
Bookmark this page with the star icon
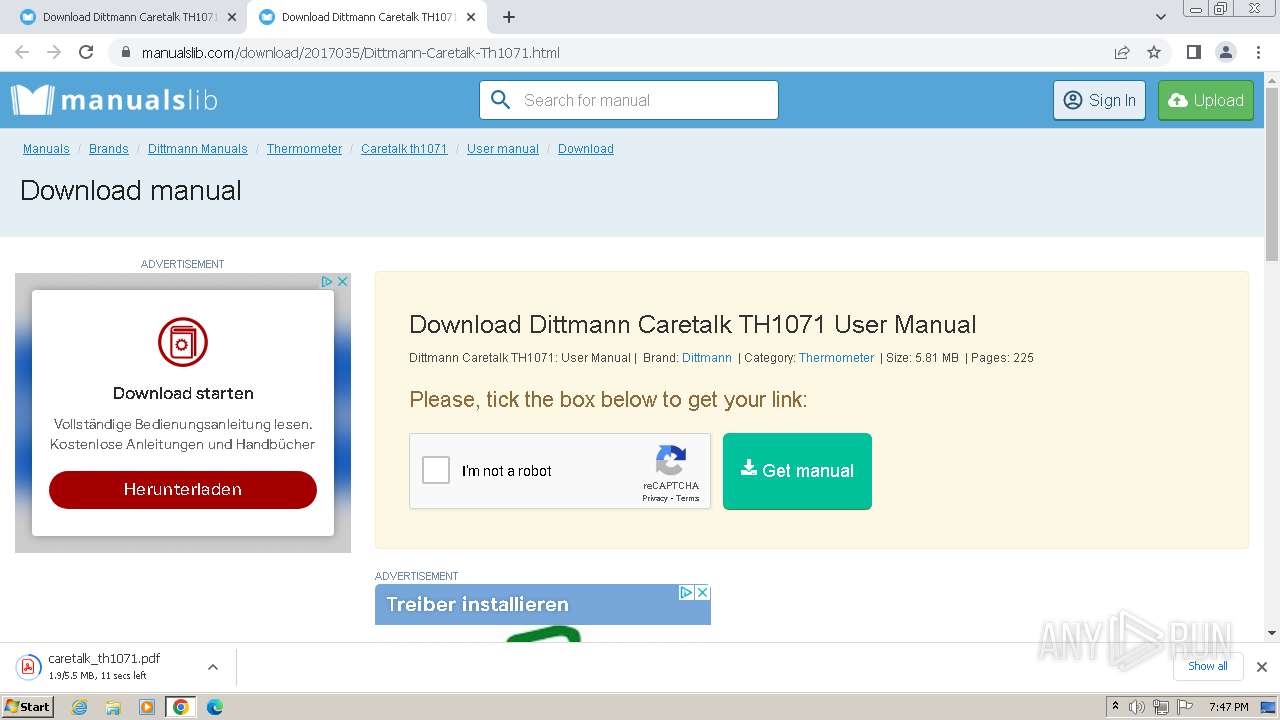[x=1154, y=52]
